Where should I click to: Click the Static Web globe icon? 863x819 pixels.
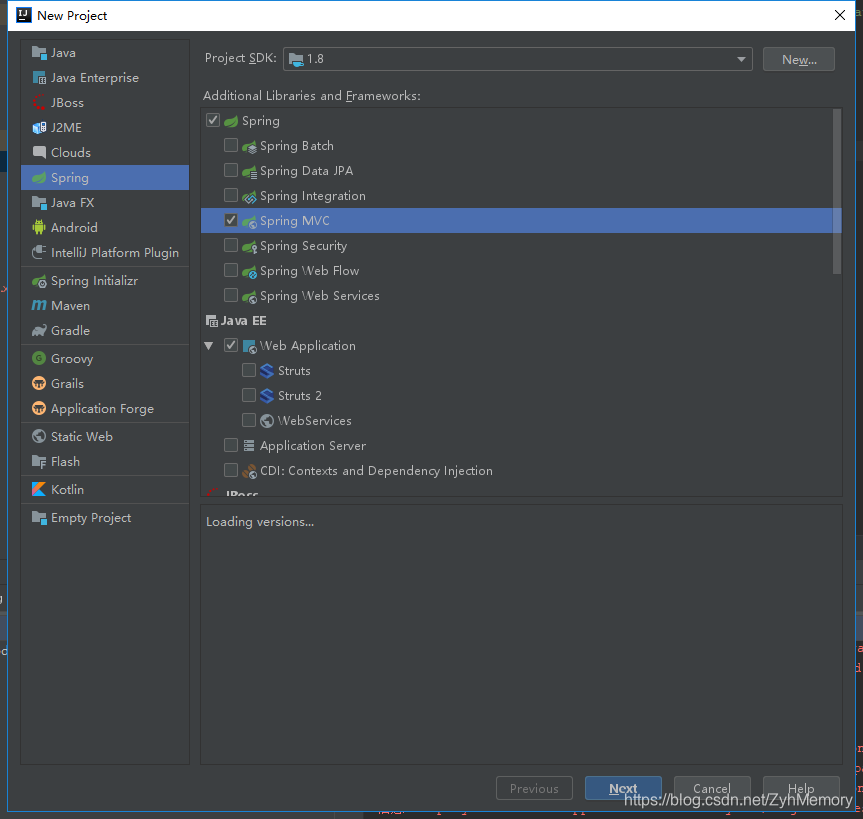click(x=39, y=436)
